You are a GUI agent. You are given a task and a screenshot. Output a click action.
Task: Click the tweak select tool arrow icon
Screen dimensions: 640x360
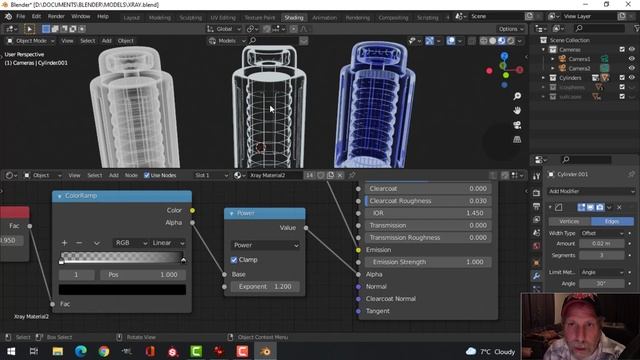pyautogui.click(x=29, y=29)
